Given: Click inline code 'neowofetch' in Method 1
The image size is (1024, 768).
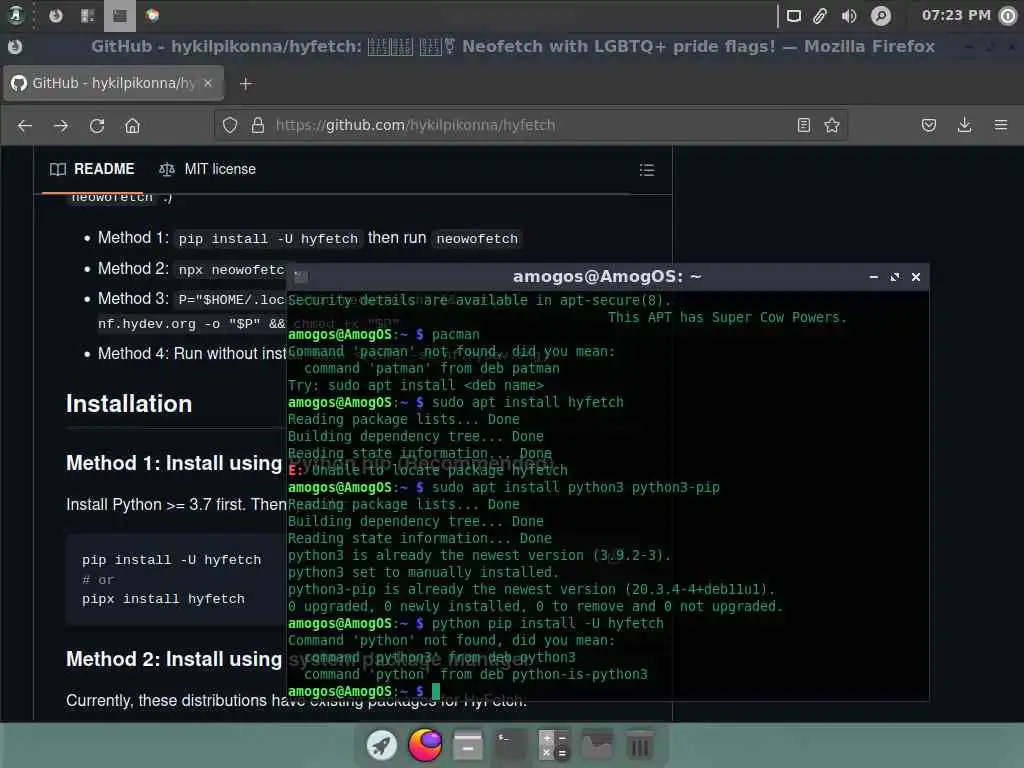Looking at the screenshot, I should point(477,238).
